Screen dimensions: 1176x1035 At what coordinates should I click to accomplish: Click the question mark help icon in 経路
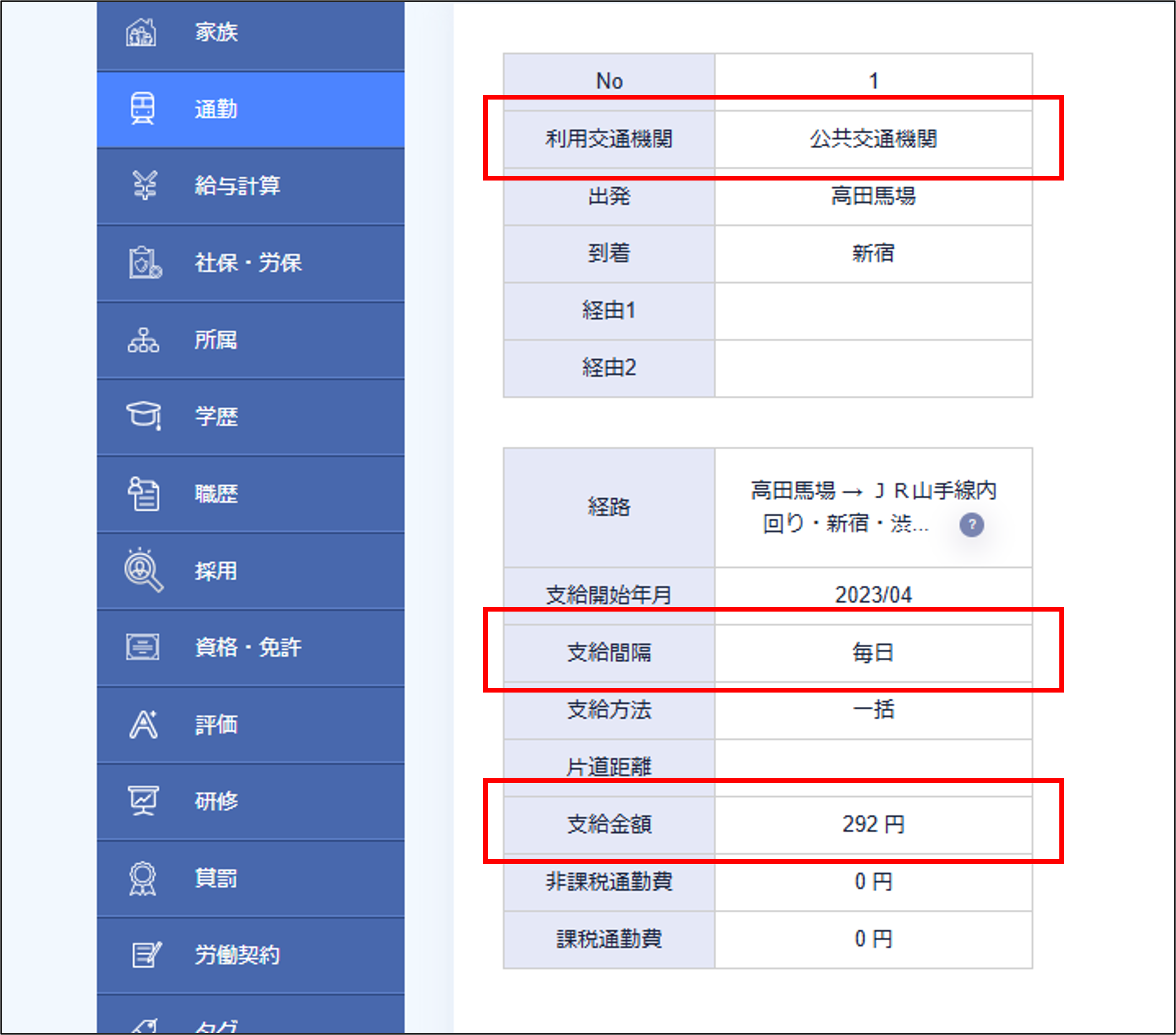tap(972, 525)
